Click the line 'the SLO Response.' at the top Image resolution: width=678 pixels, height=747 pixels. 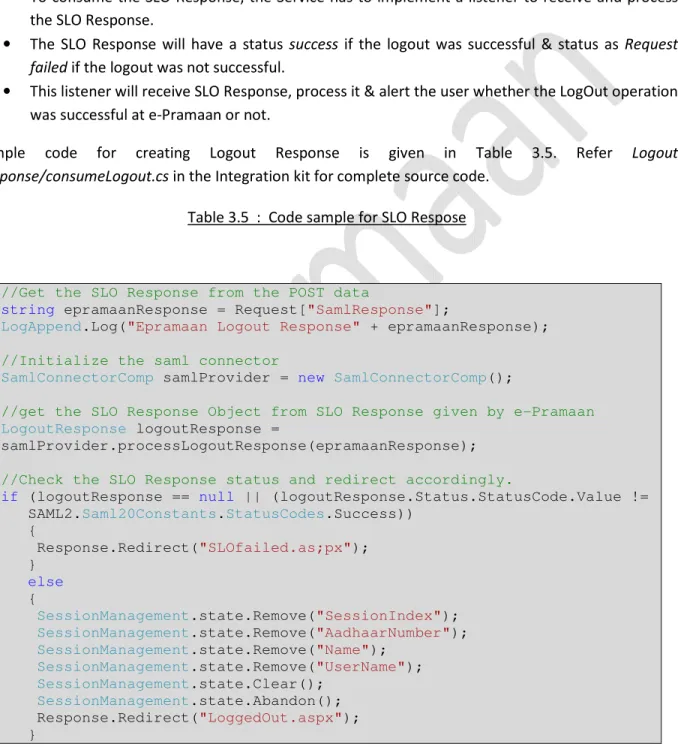(x=92, y=20)
